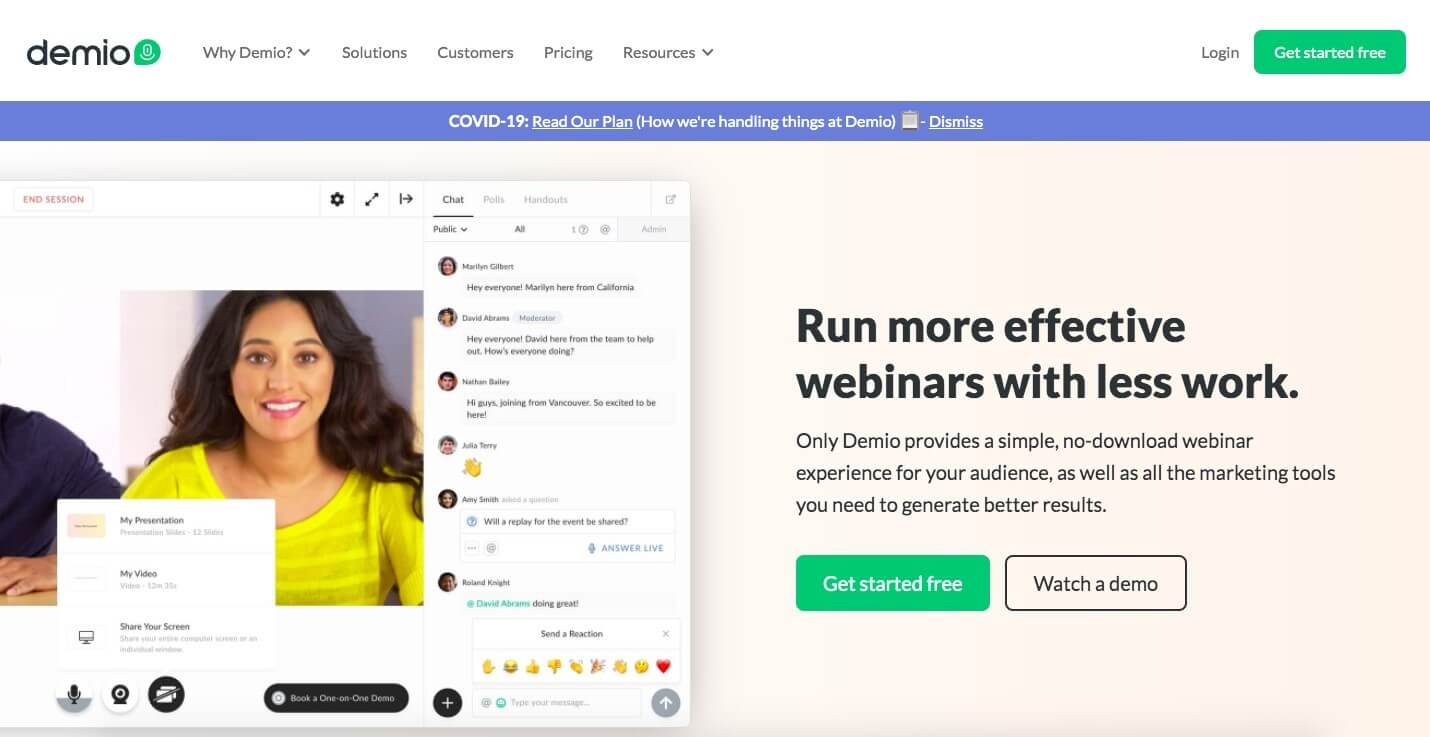Screen dimensions: 1430x737
Task: Send the message with the up-arrow button
Action: pos(666,703)
